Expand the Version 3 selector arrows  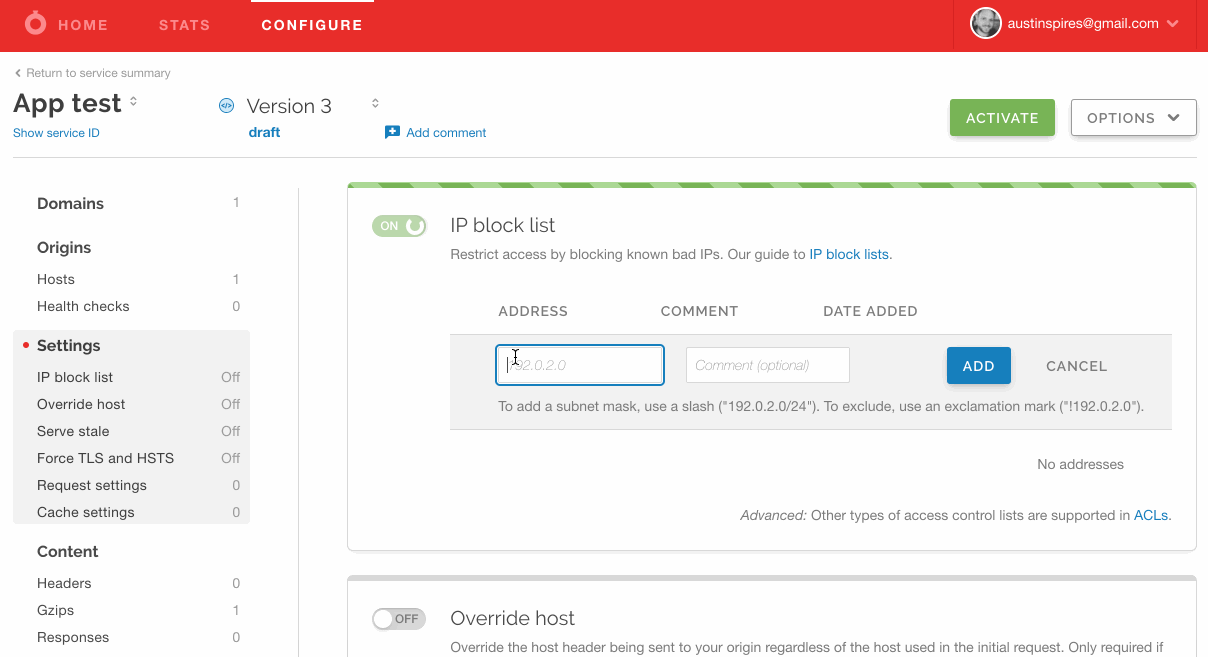[375, 104]
